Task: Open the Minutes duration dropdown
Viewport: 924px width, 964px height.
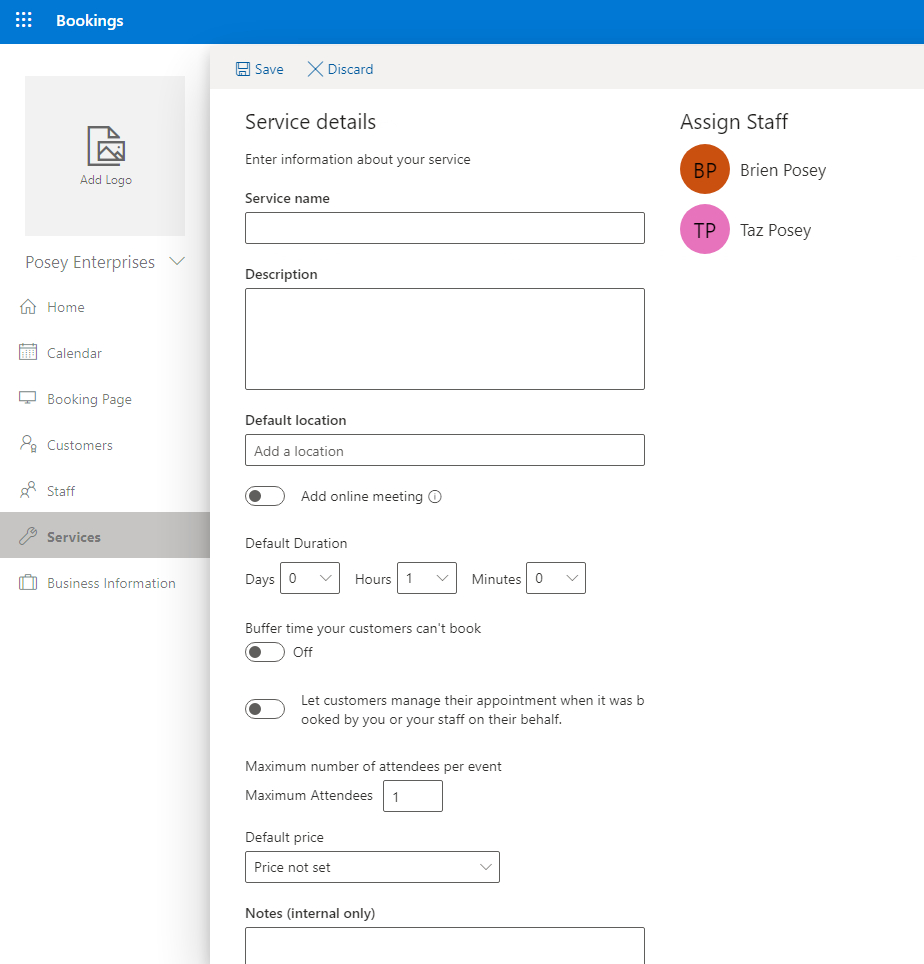Action: (556, 578)
